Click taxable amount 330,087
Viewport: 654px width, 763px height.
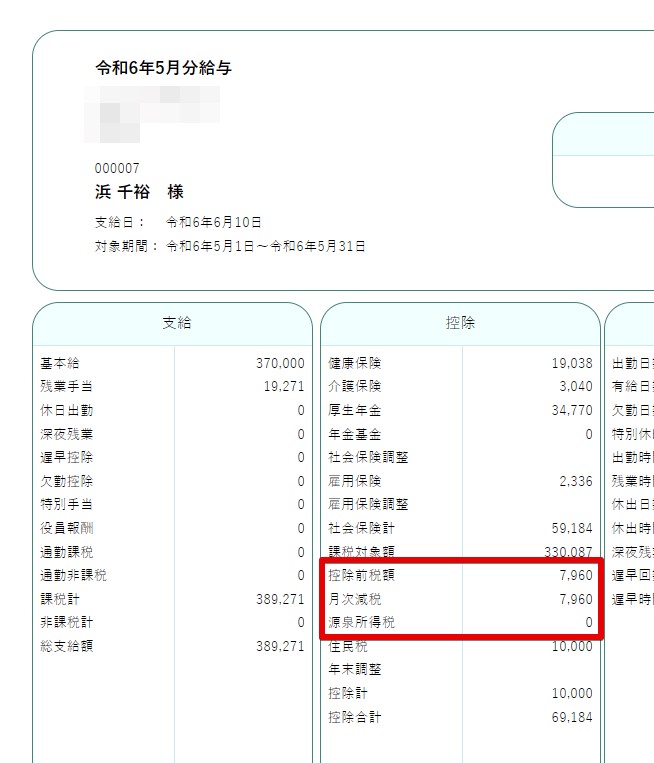568,552
